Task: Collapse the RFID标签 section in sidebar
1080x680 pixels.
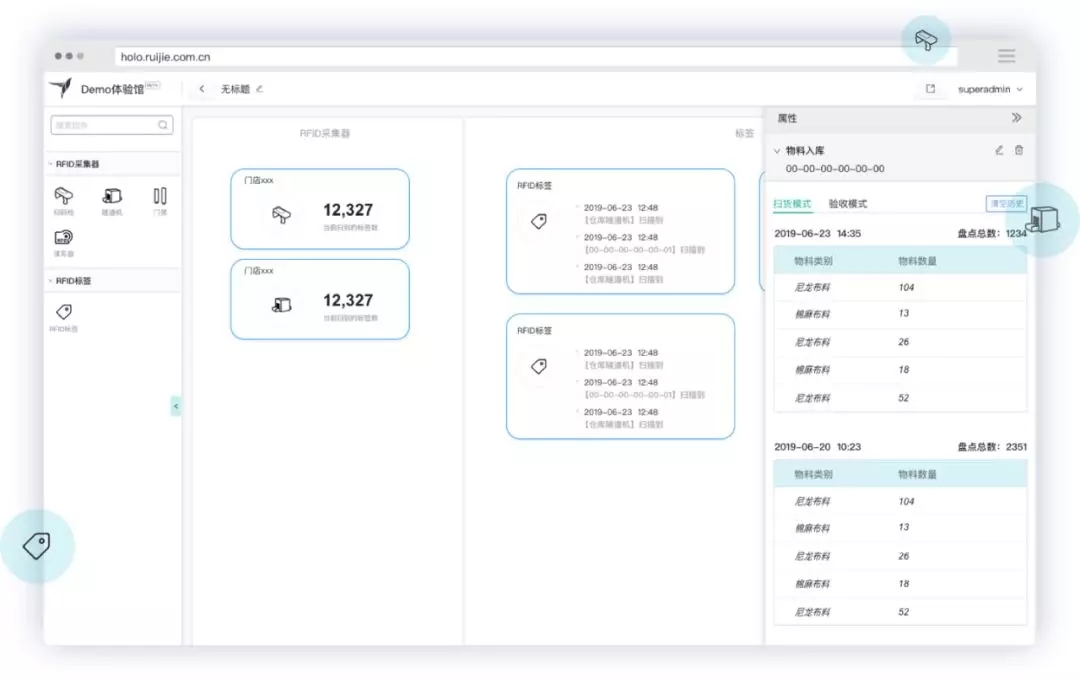Action: pyautogui.click(x=51, y=281)
